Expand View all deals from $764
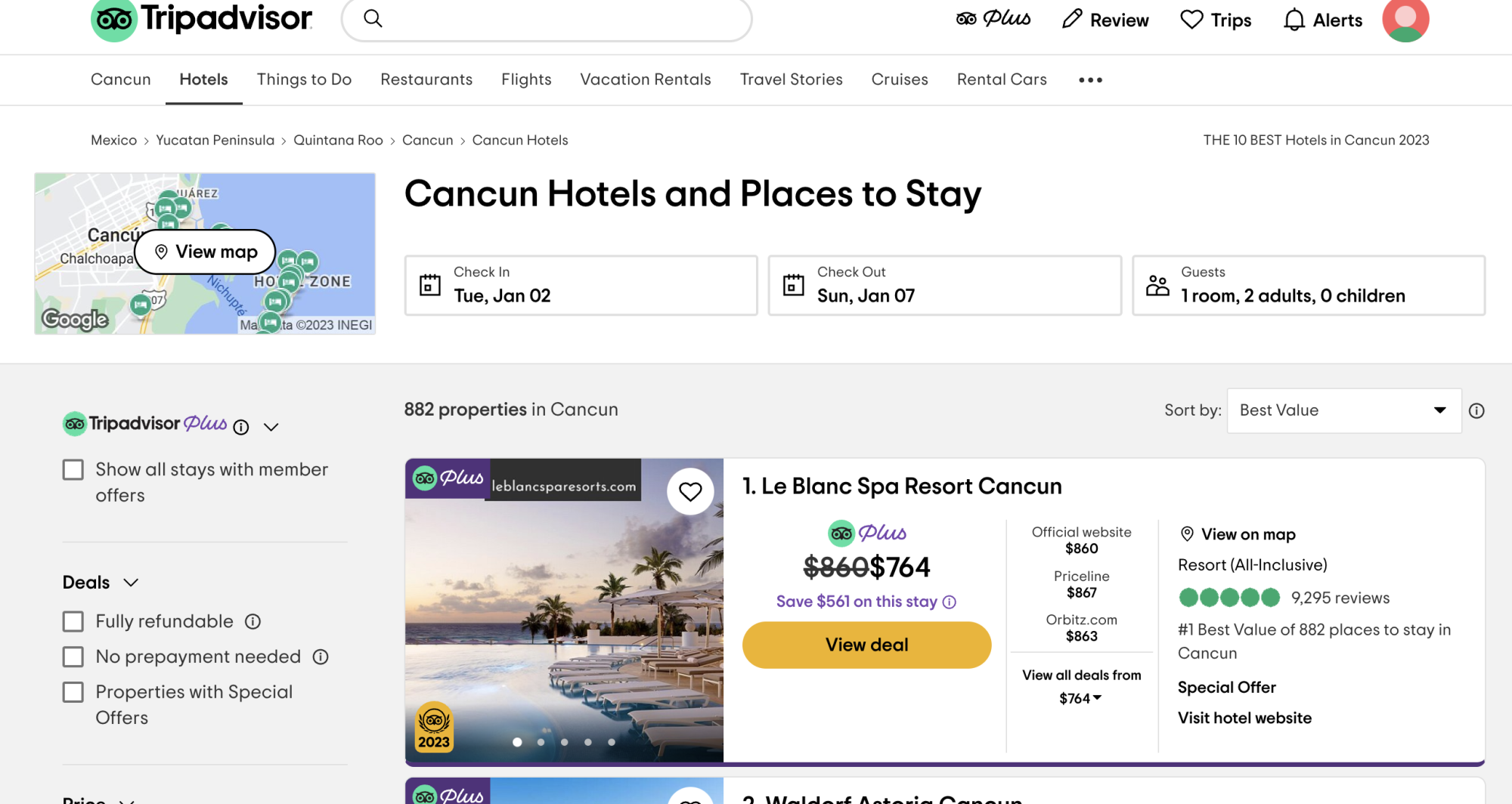Viewport: 1512px width, 804px height. (1081, 698)
